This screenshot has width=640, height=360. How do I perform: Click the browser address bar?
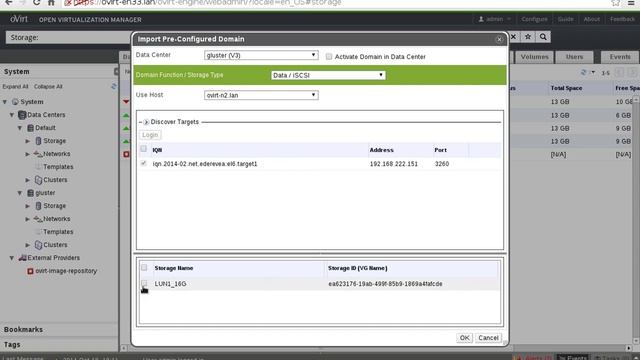point(335,3)
